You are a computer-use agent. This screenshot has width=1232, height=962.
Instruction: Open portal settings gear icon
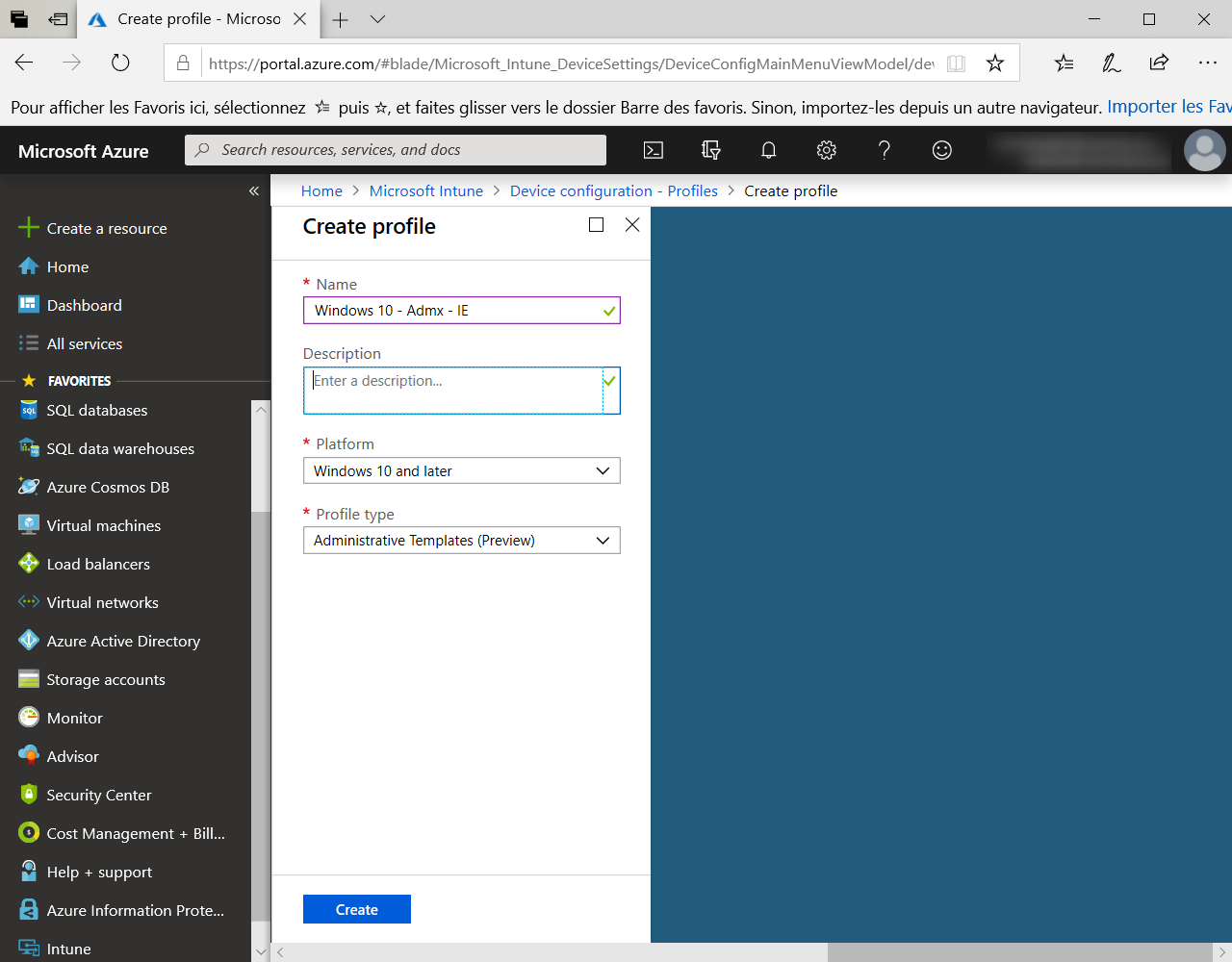[x=827, y=150]
